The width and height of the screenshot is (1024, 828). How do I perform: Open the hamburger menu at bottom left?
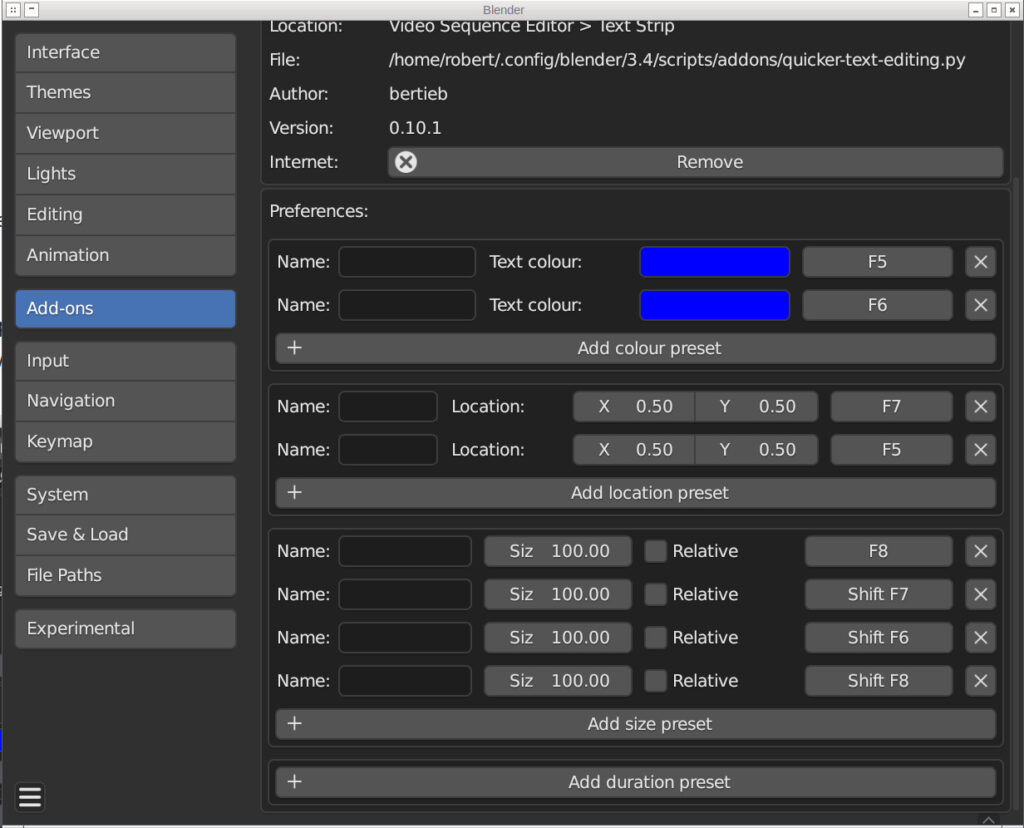pyautogui.click(x=30, y=797)
